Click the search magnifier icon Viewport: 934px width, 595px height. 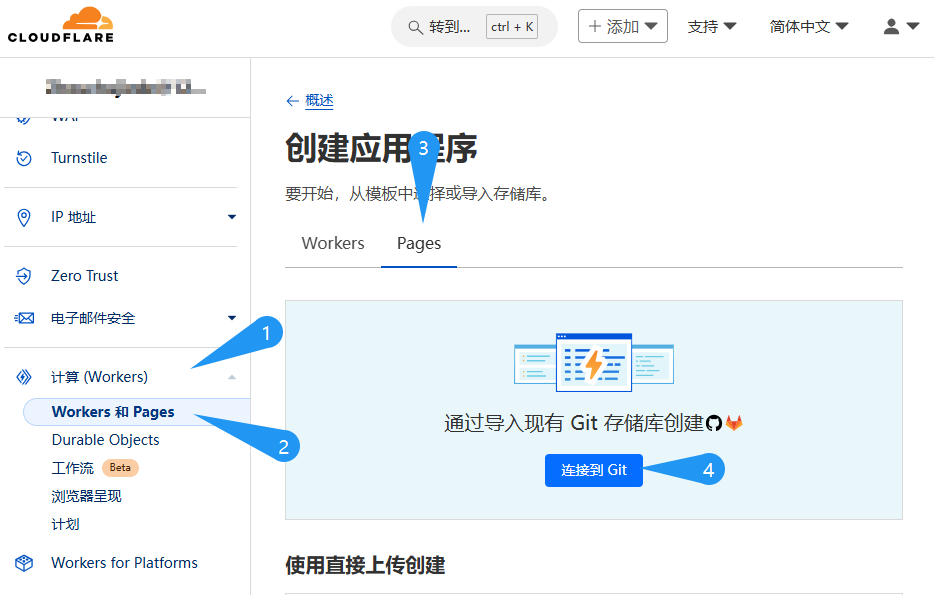pos(415,27)
